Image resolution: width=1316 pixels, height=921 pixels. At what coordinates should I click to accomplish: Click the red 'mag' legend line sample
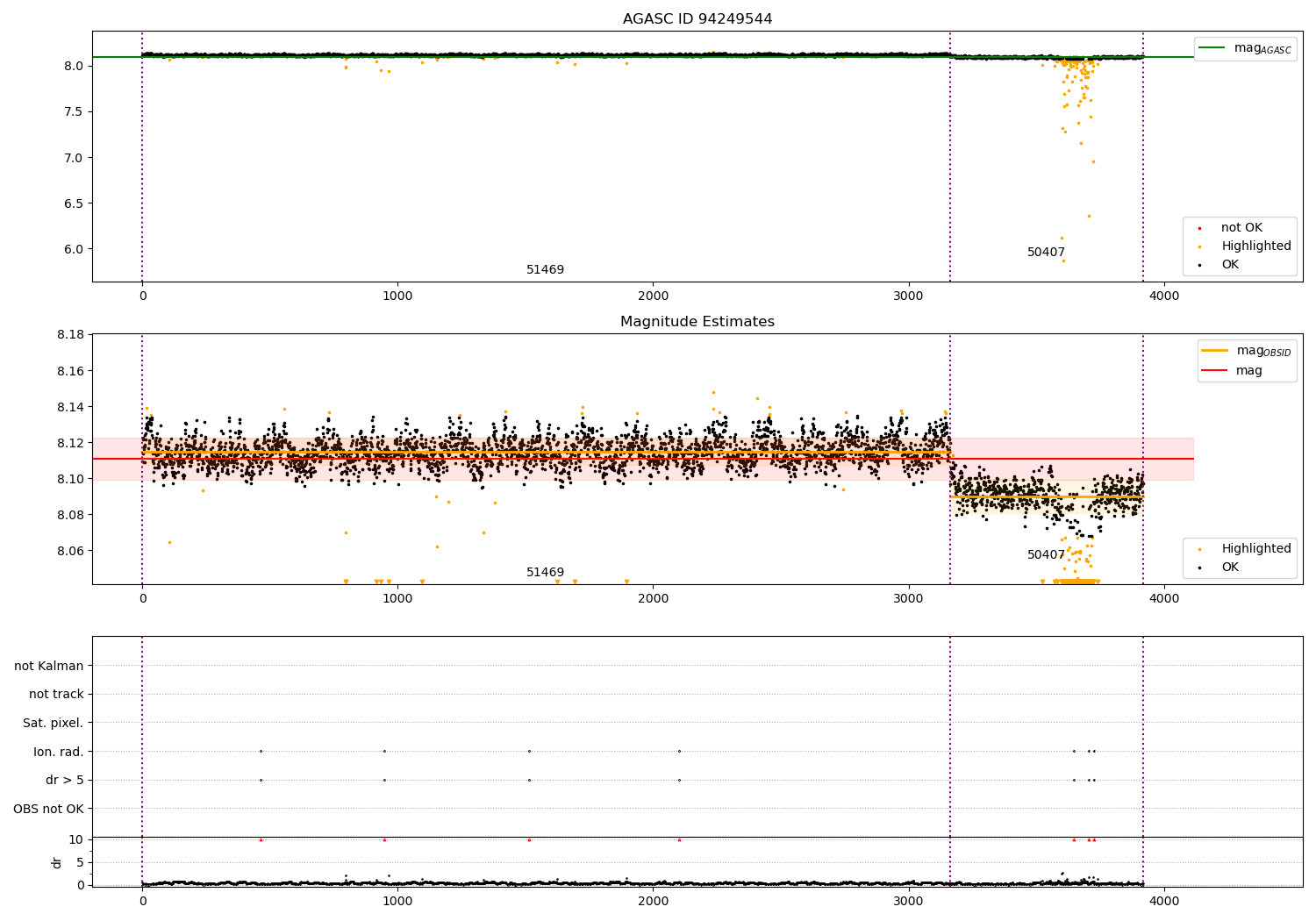(1214, 370)
